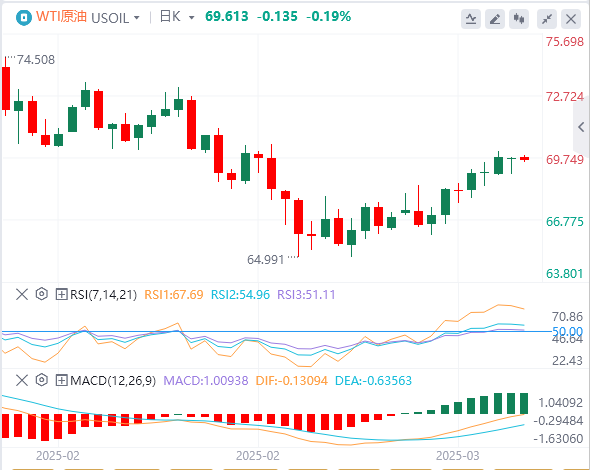Screen dimensions: 590x470
Task: Click the 63.801 price axis label
Action: (x=565, y=273)
